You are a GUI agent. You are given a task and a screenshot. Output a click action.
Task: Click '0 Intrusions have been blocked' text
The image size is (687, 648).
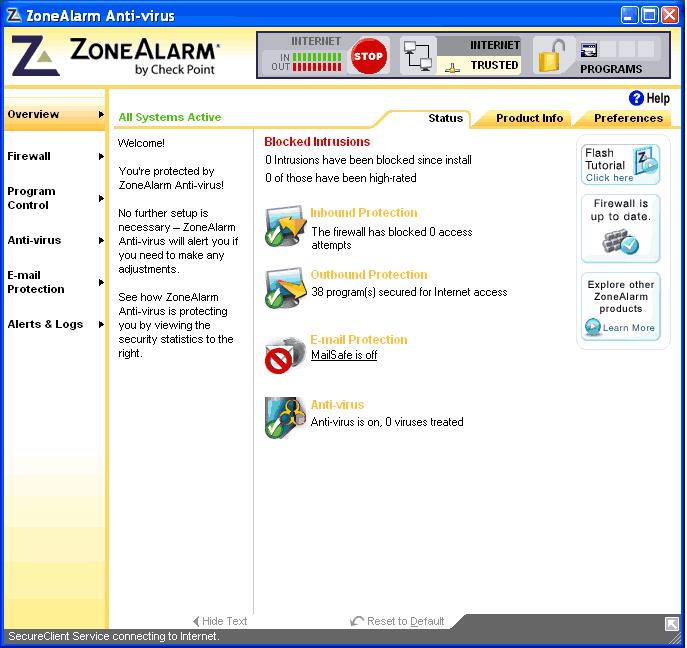pos(368,160)
